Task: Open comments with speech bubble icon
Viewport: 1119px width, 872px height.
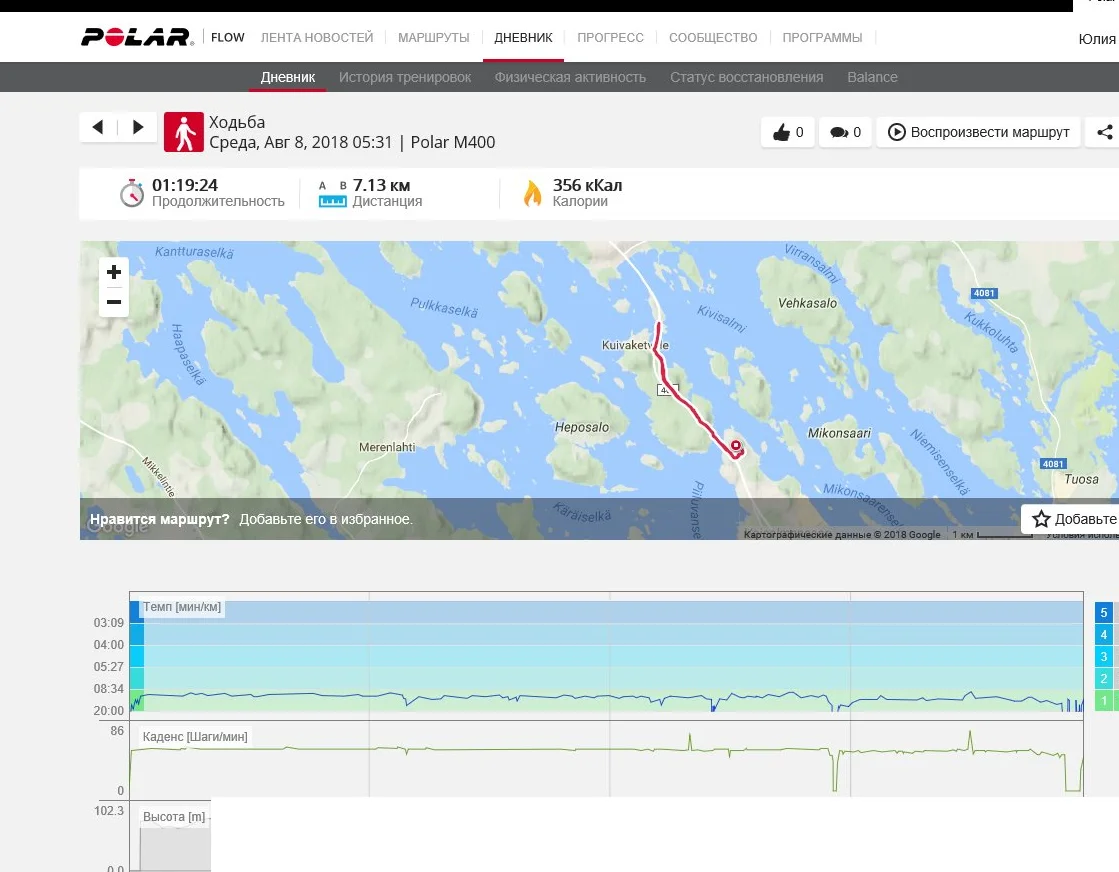Action: [x=839, y=132]
